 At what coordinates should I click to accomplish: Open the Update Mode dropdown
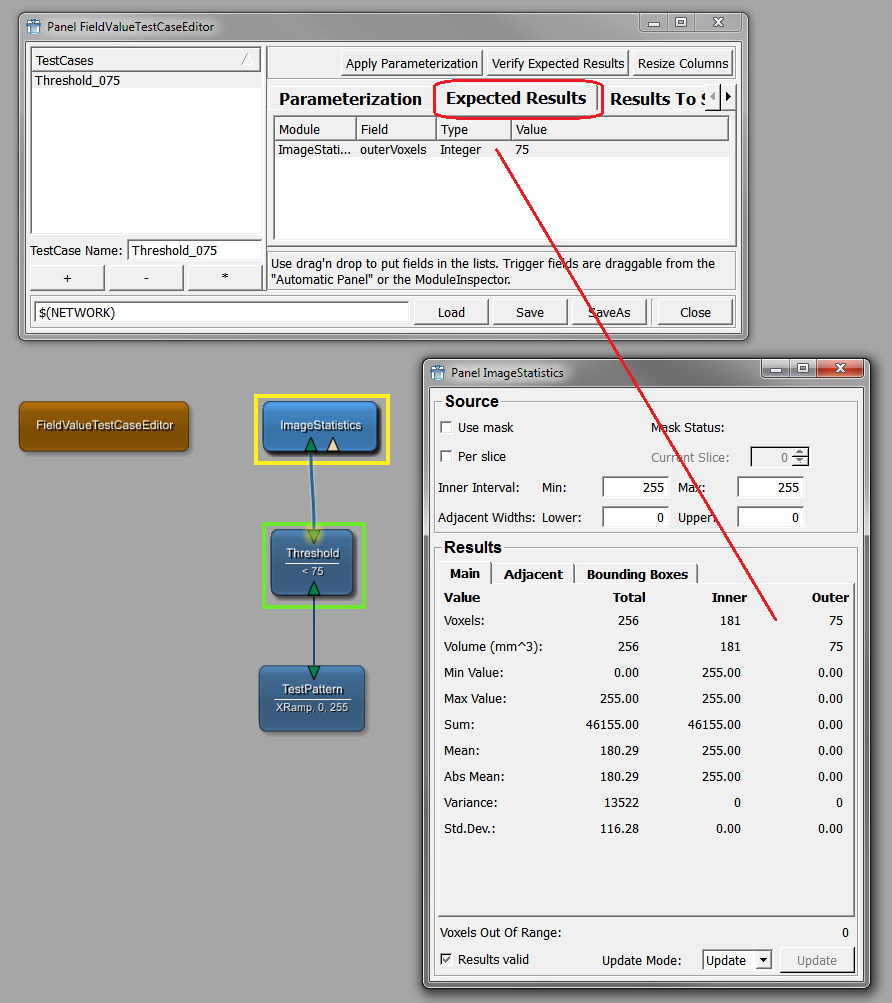click(737, 960)
